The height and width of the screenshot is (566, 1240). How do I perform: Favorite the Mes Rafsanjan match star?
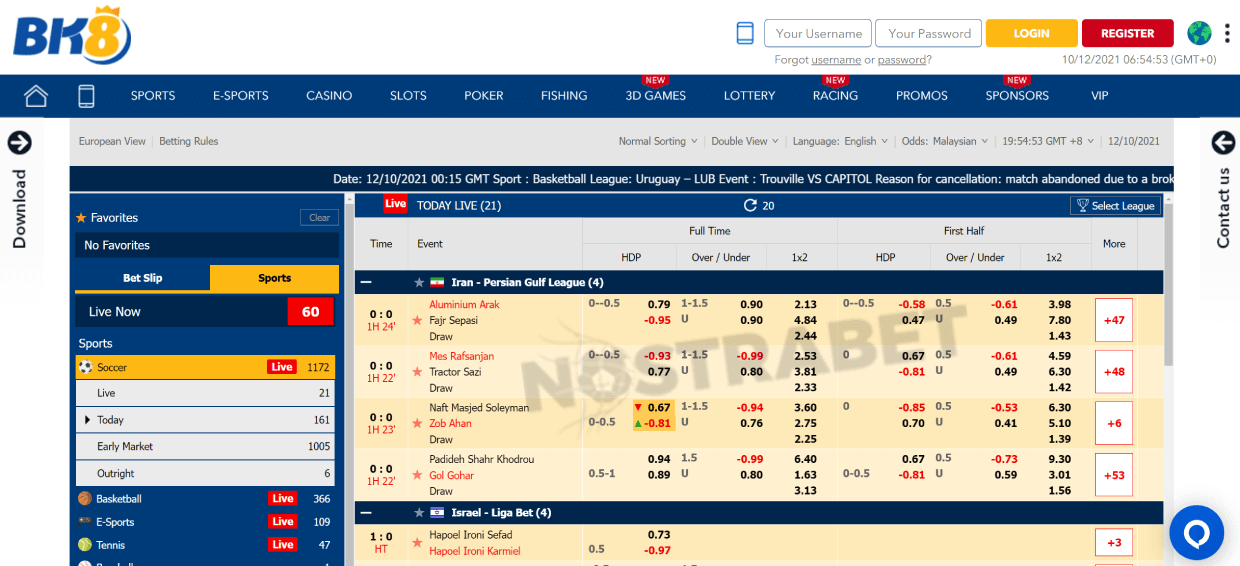click(x=417, y=372)
